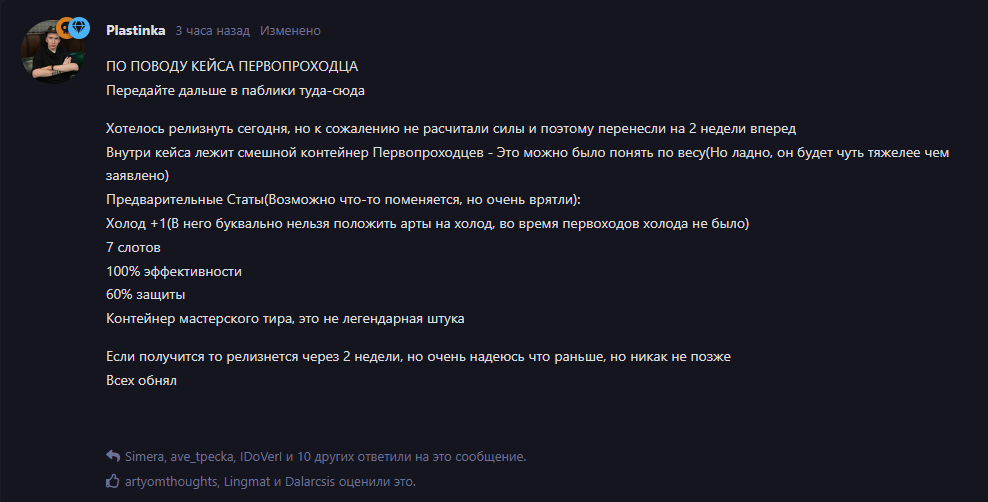Show edit history via 'Изменено' label
The height and width of the screenshot is (502, 988).
[290, 31]
